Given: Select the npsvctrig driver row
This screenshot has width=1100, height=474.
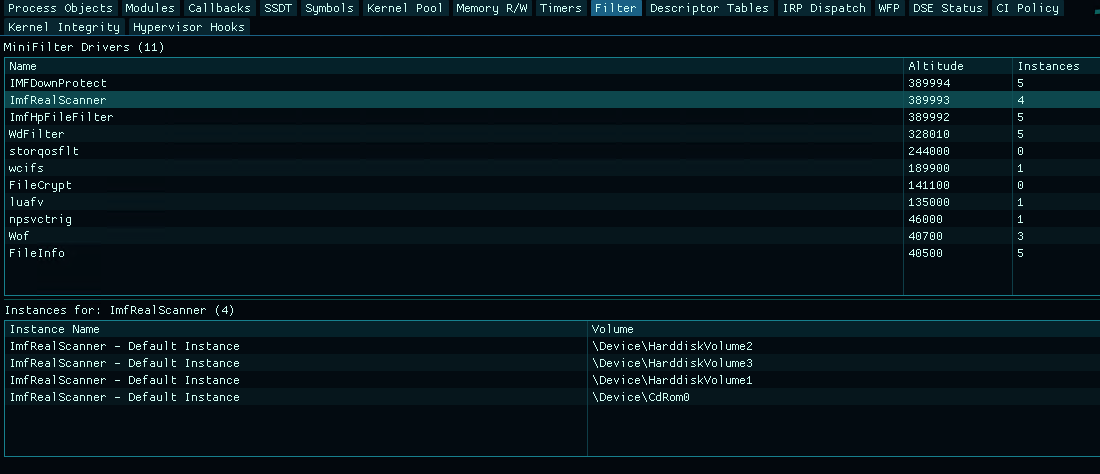Looking at the screenshot, I should pyautogui.click(x=553, y=219).
